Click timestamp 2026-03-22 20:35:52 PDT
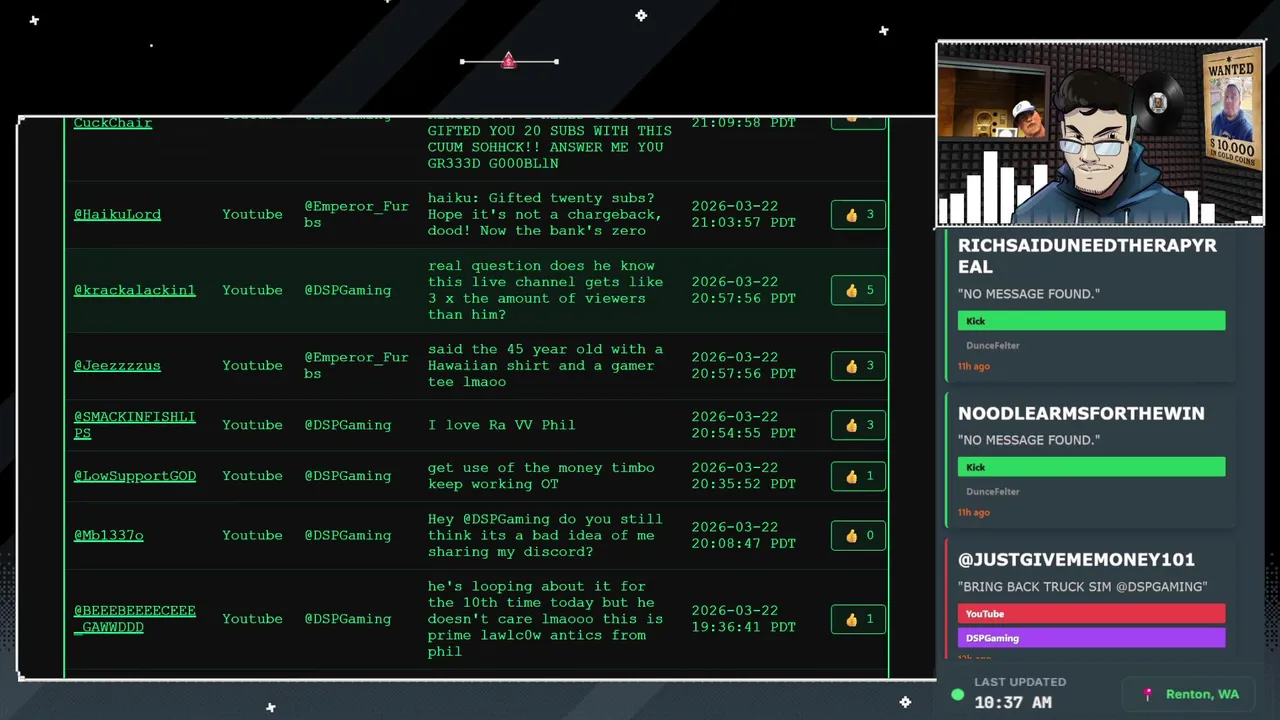1280x720 pixels. (x=743, y=476)
